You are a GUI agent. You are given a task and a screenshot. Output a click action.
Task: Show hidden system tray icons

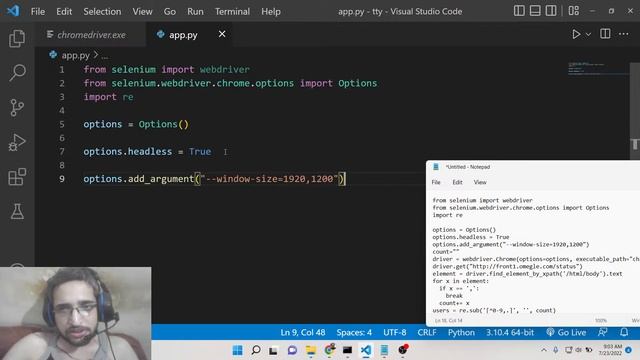pyautogui.click(x=544, y=350)
